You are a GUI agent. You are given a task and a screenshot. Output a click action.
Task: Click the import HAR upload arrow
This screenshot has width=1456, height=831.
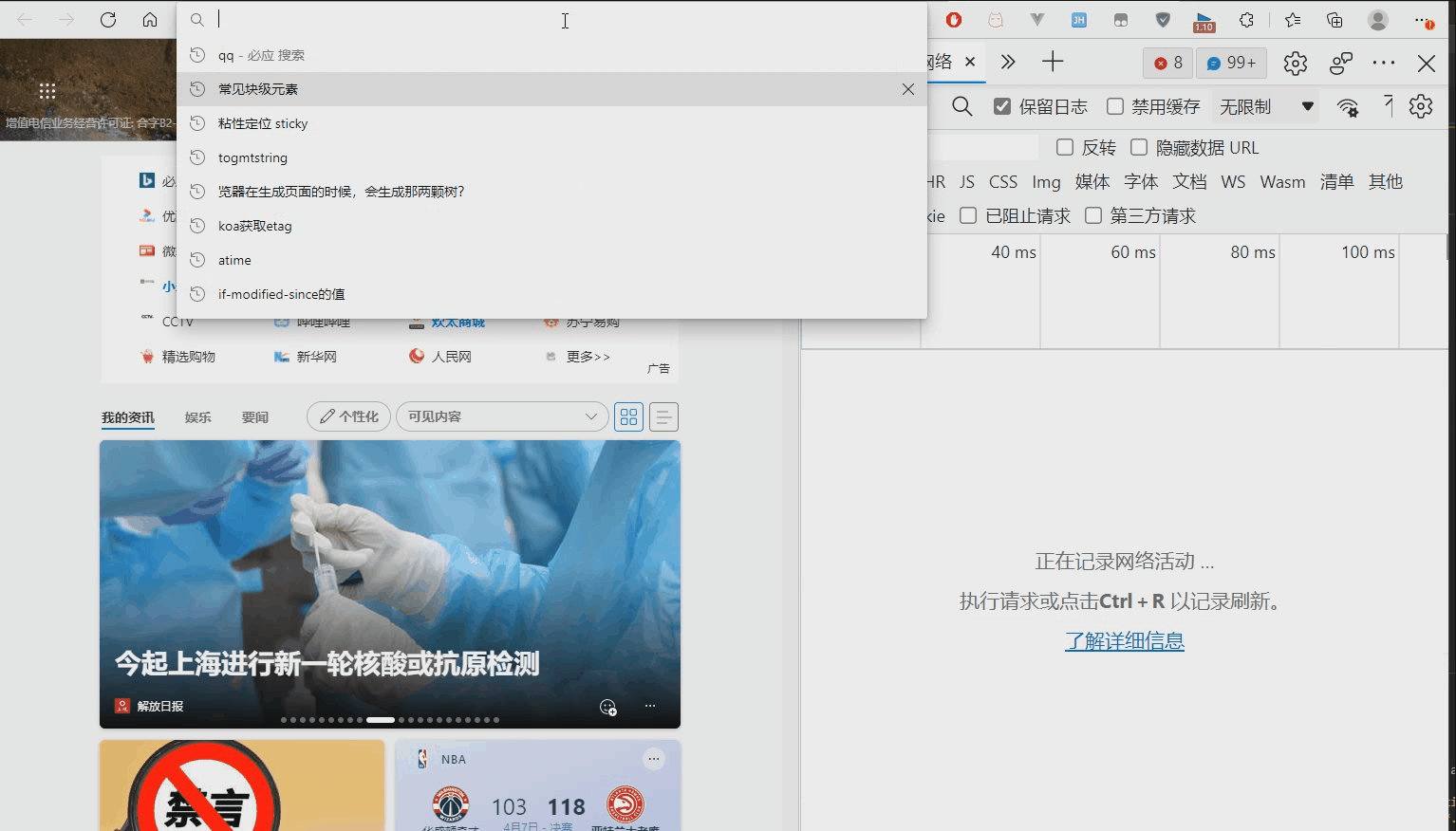click(1389, 106)
